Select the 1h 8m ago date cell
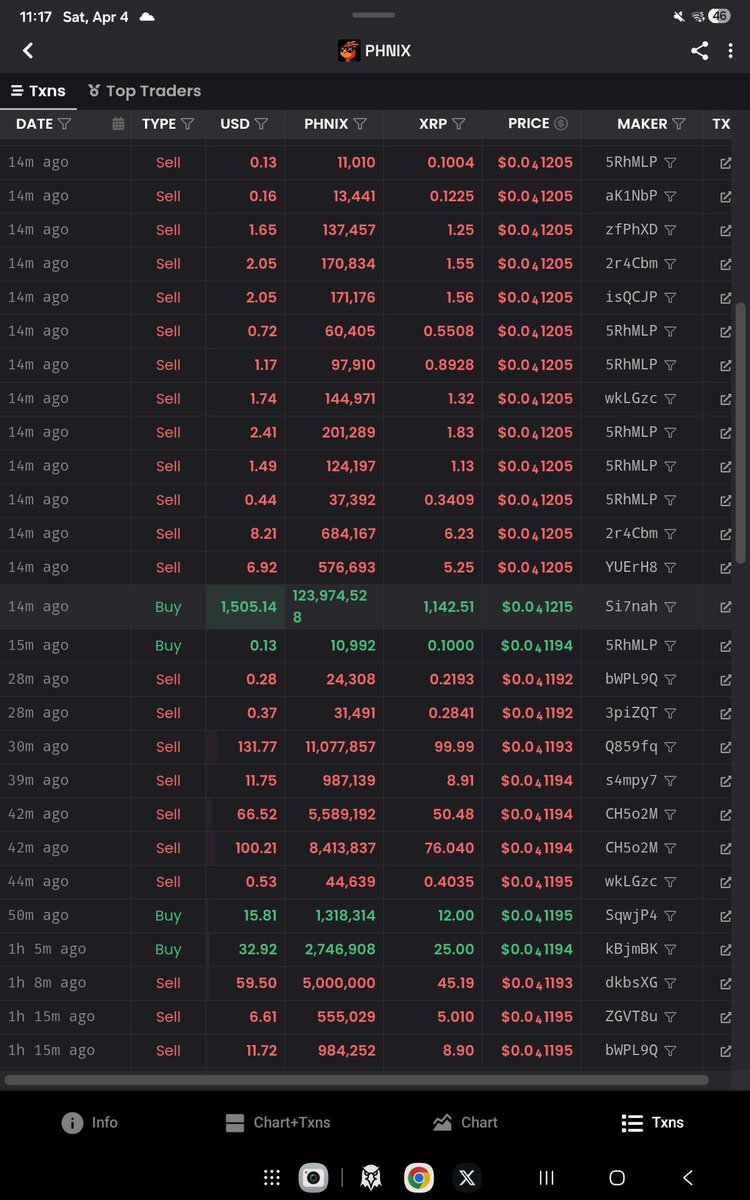750x1200 pixels. coord(47,983)
